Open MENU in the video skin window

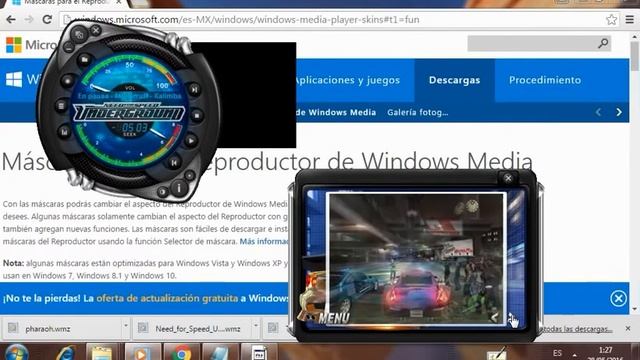334,318
